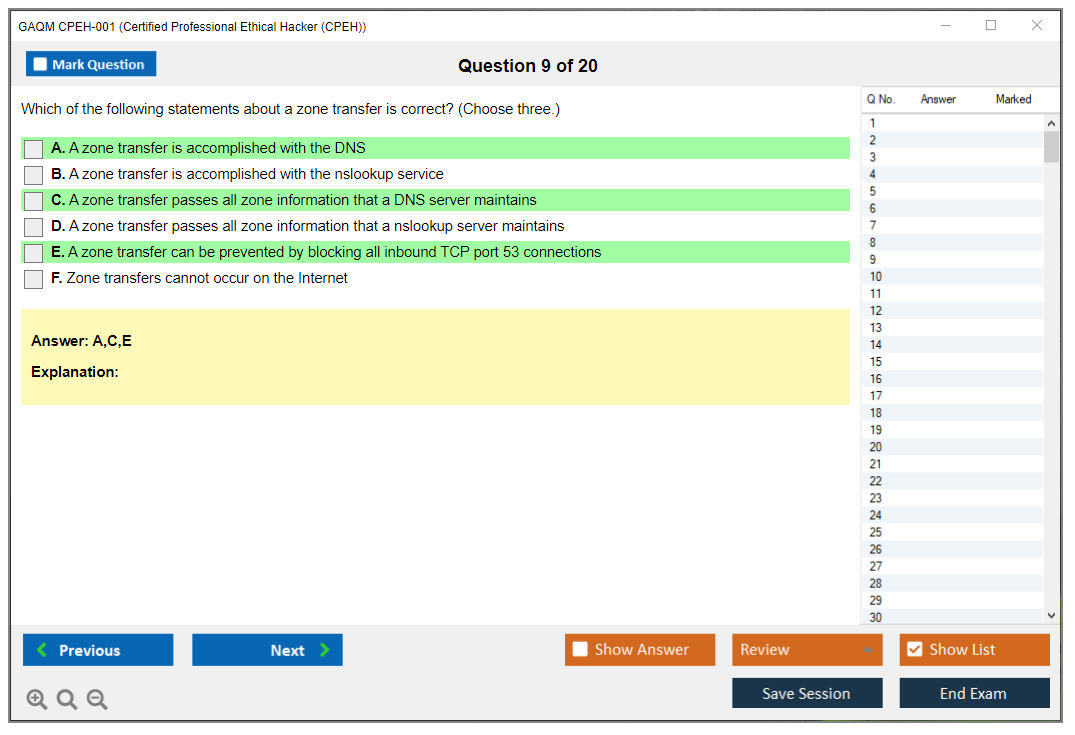Tick the checkbox for option A
Viewport: 1075px width, 735px height.
34,149
